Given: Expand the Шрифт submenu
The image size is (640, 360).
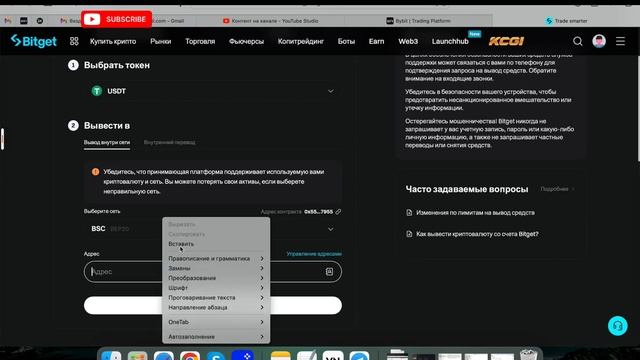Looking at the screenshot, I should 216,288.
